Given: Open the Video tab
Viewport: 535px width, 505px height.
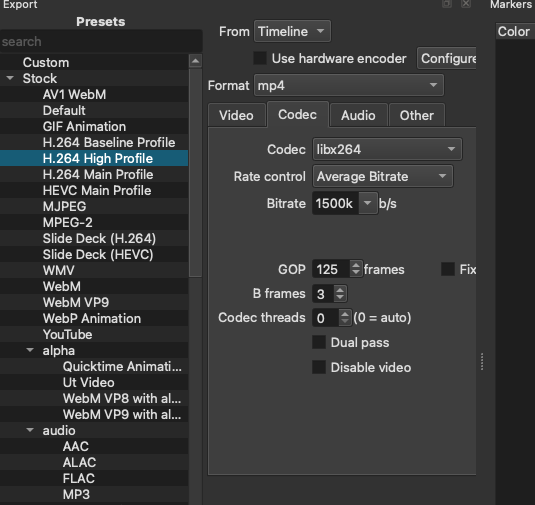Looking at the screenshot, I should coord(236,115).
